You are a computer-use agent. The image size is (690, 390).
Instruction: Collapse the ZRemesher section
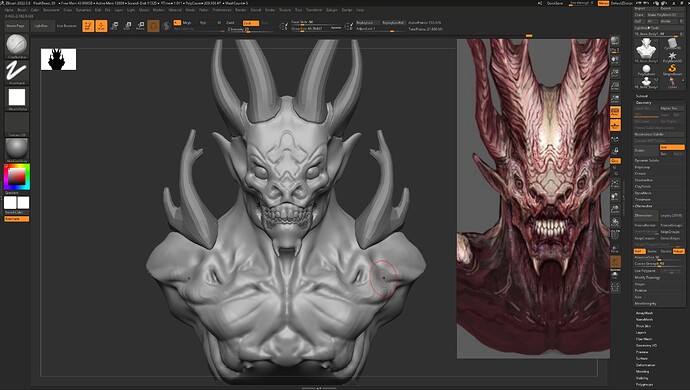click(x=643, y=206)
